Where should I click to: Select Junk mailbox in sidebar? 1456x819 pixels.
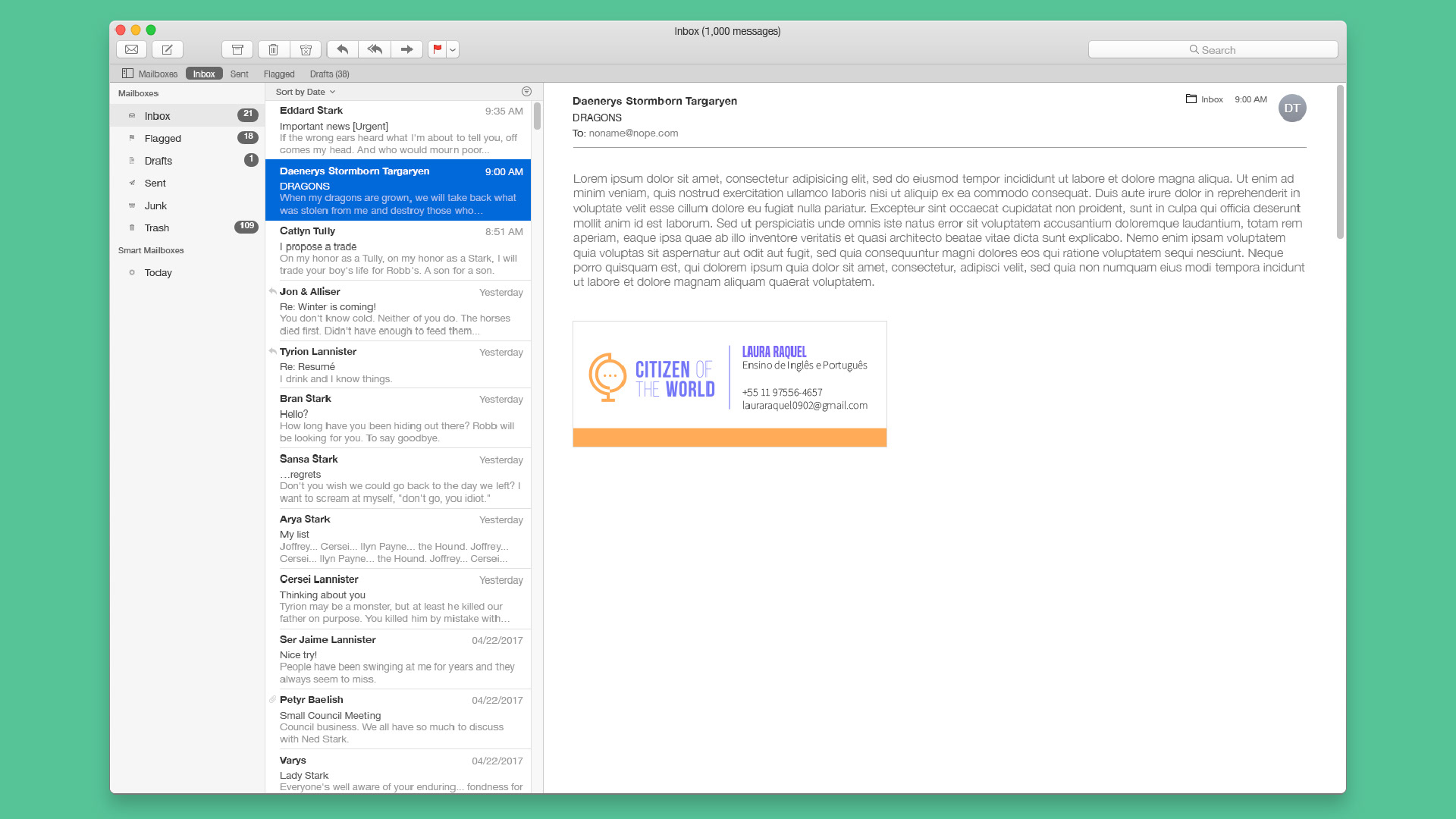coord(187,206)
